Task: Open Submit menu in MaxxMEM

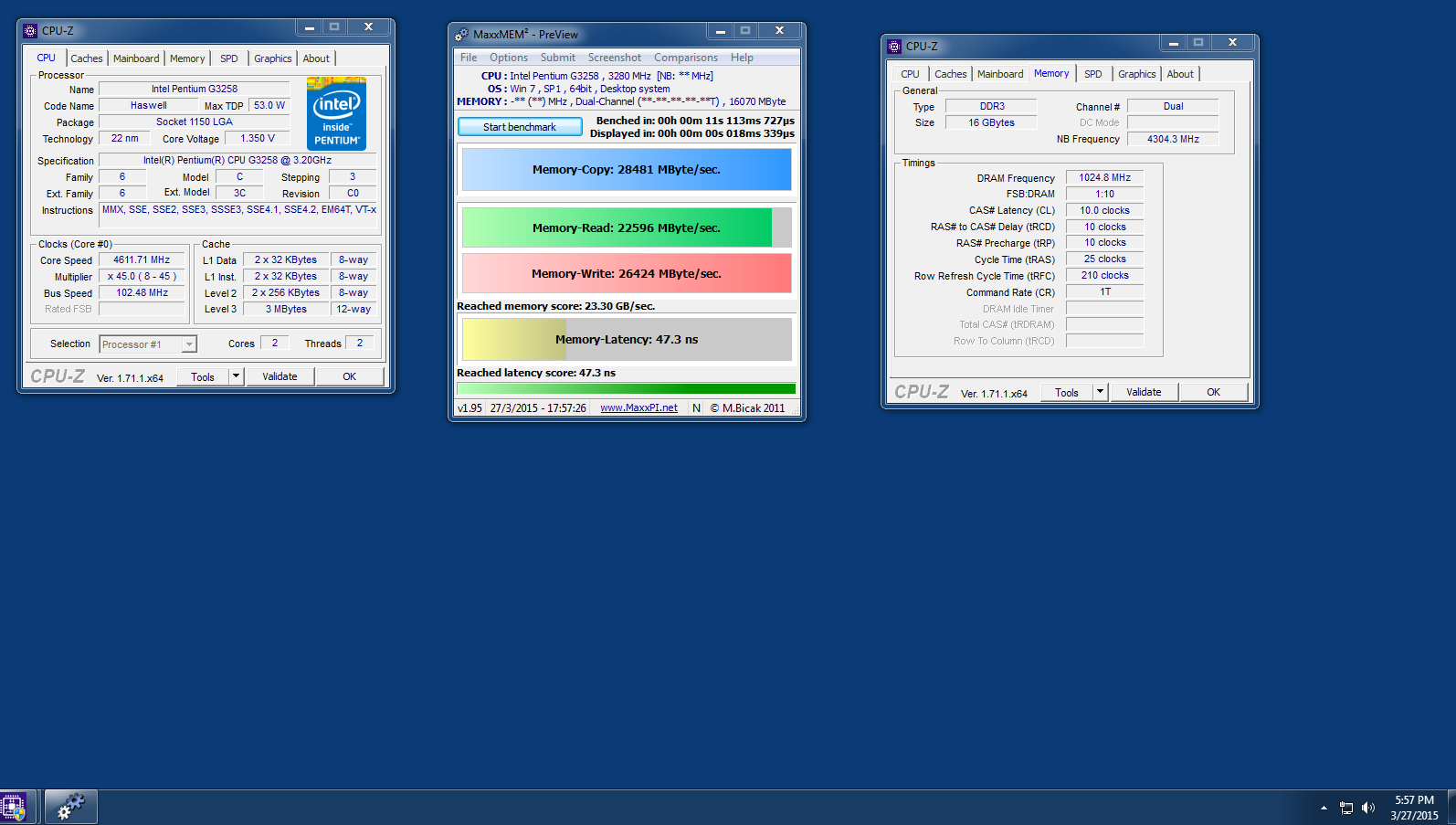Action: 558,58
